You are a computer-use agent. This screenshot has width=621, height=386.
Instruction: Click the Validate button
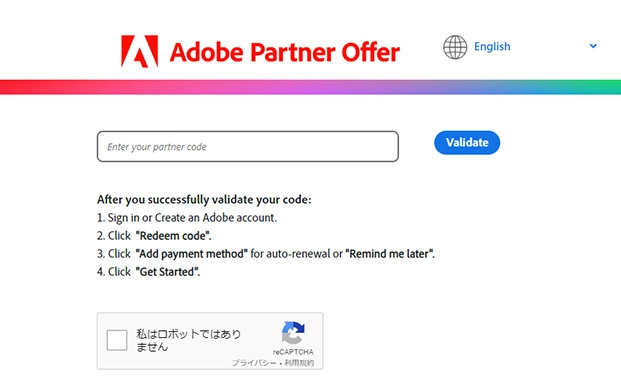point(467,143)
